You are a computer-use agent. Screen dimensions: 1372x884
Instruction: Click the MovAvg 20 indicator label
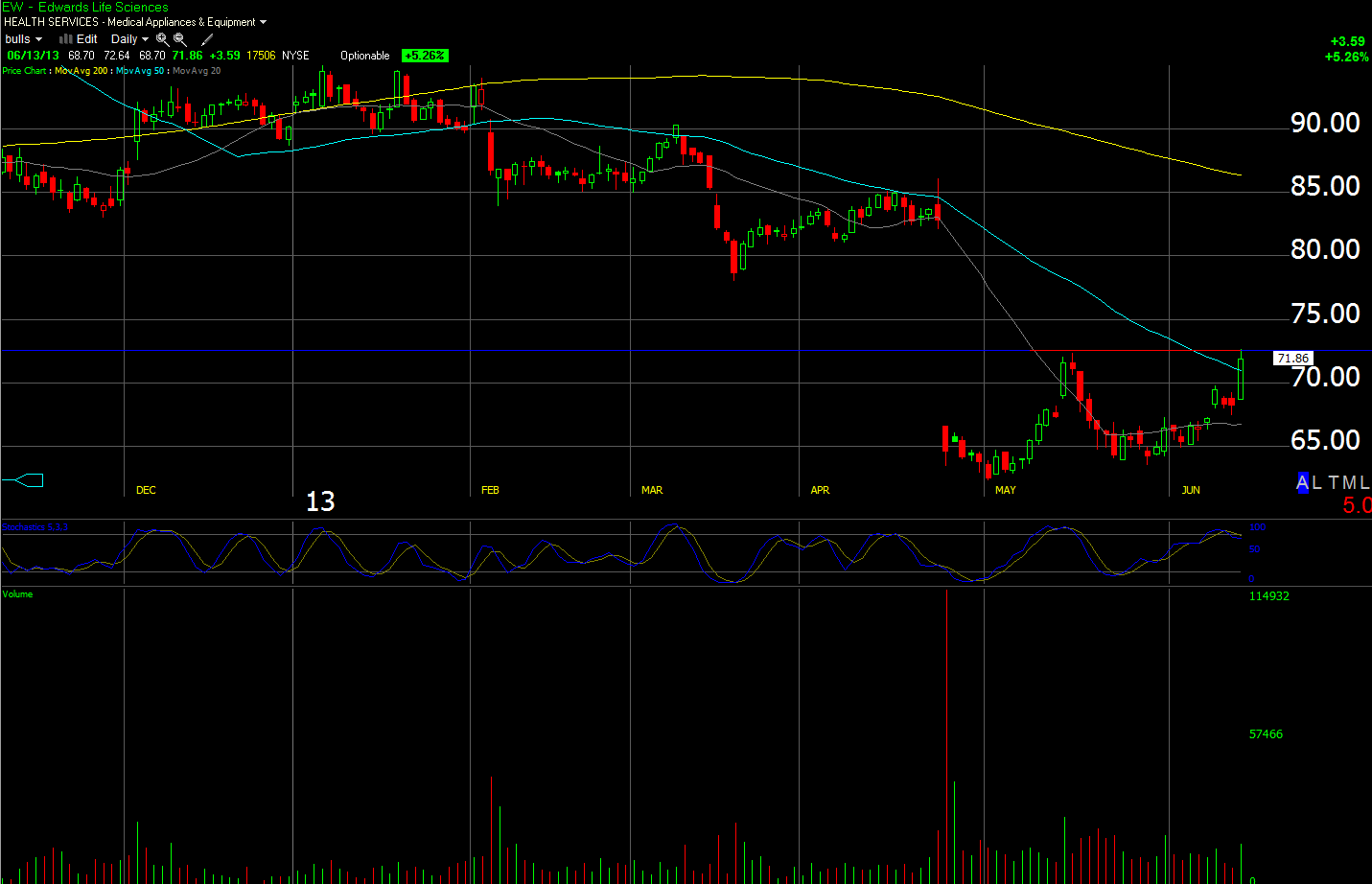[197, 71]
